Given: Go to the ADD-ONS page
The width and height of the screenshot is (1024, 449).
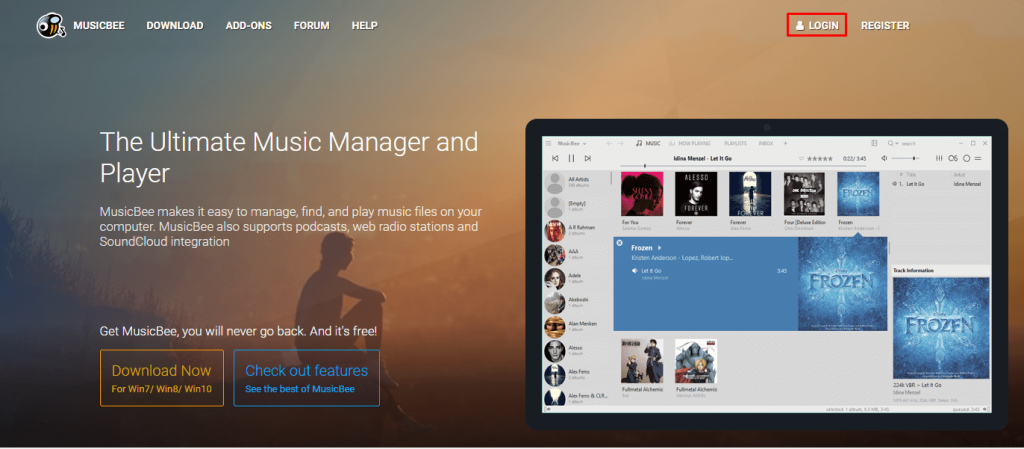Looking at the screenshot, I should point(249,25).
